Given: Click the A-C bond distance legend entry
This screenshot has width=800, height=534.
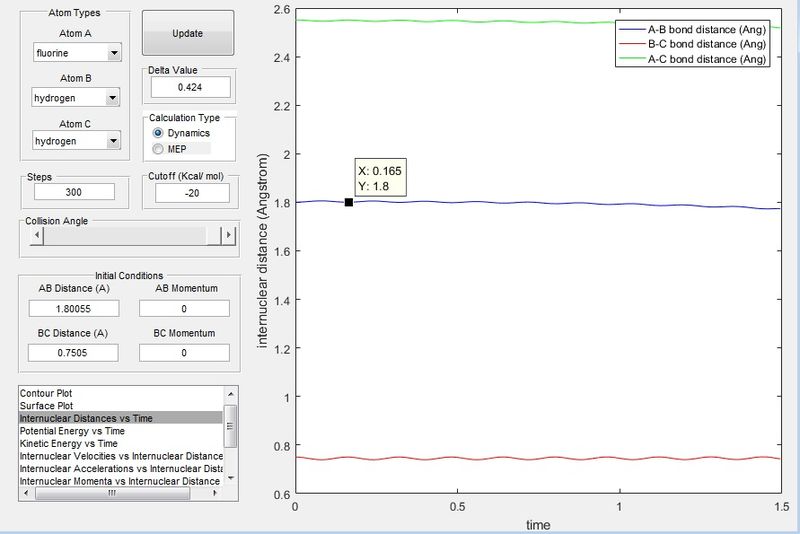Looking at the screenshot, I should [x=692, y=59].
